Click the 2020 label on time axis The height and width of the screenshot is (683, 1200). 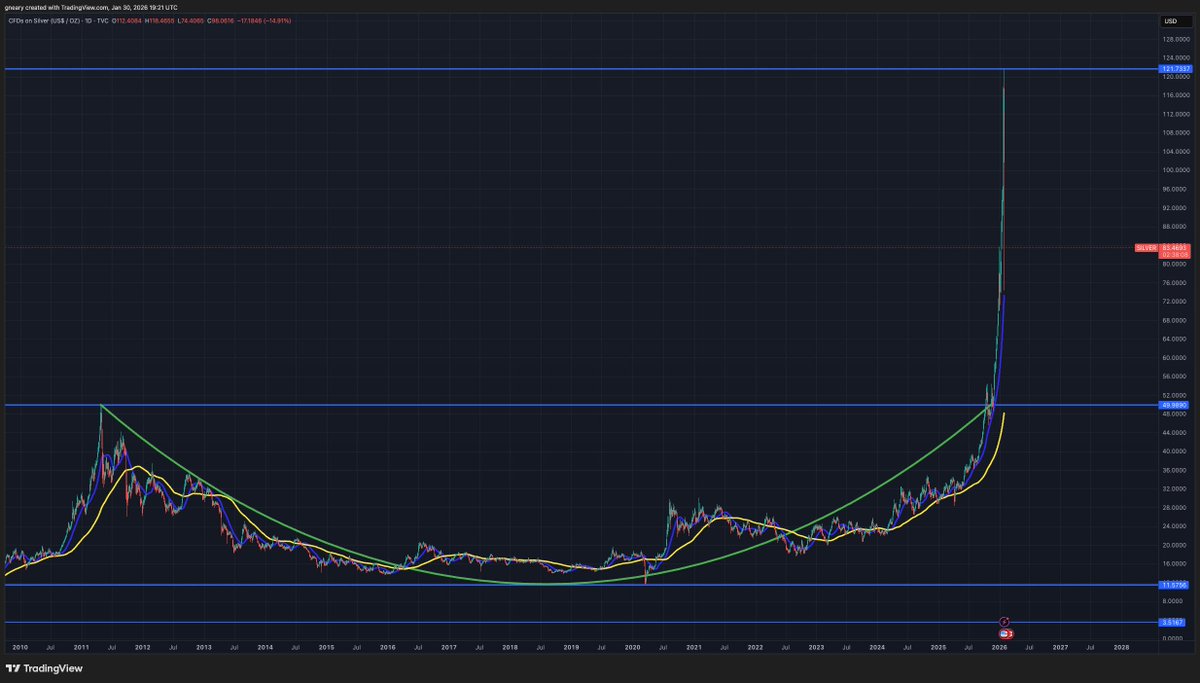pyautogui.click(x=631, y=647)
